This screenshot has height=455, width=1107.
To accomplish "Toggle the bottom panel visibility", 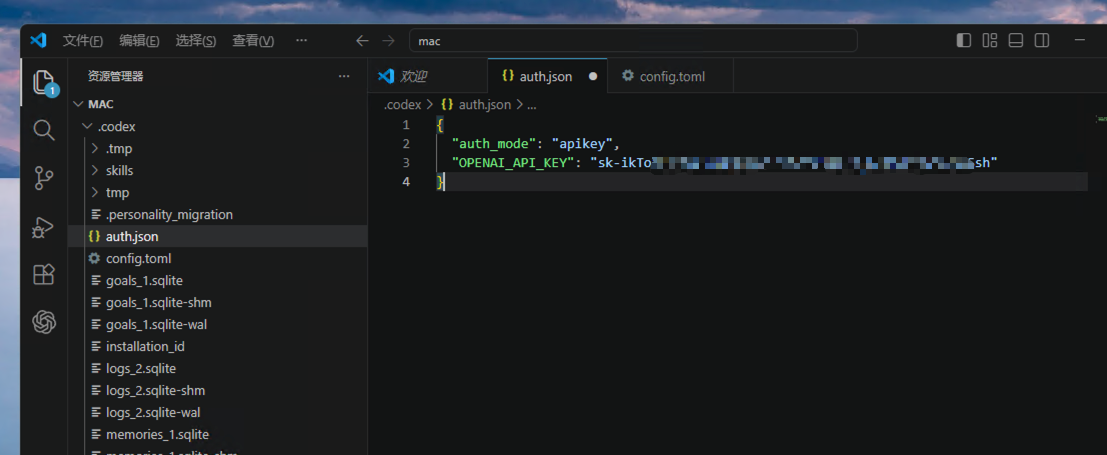I will [x=1016, y=40].
